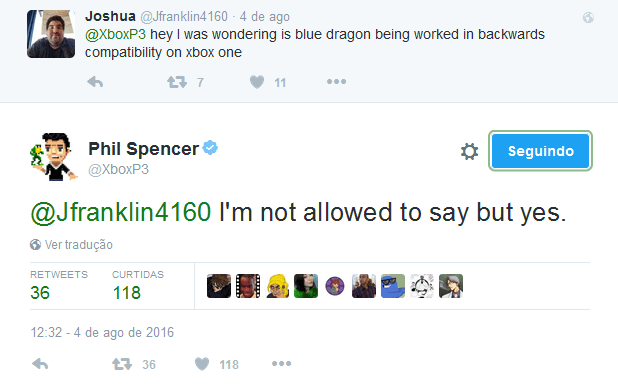Reply to Joshua's tweet with arrow icon
Viewport: 618px width, 386px height.
point(95,82)
